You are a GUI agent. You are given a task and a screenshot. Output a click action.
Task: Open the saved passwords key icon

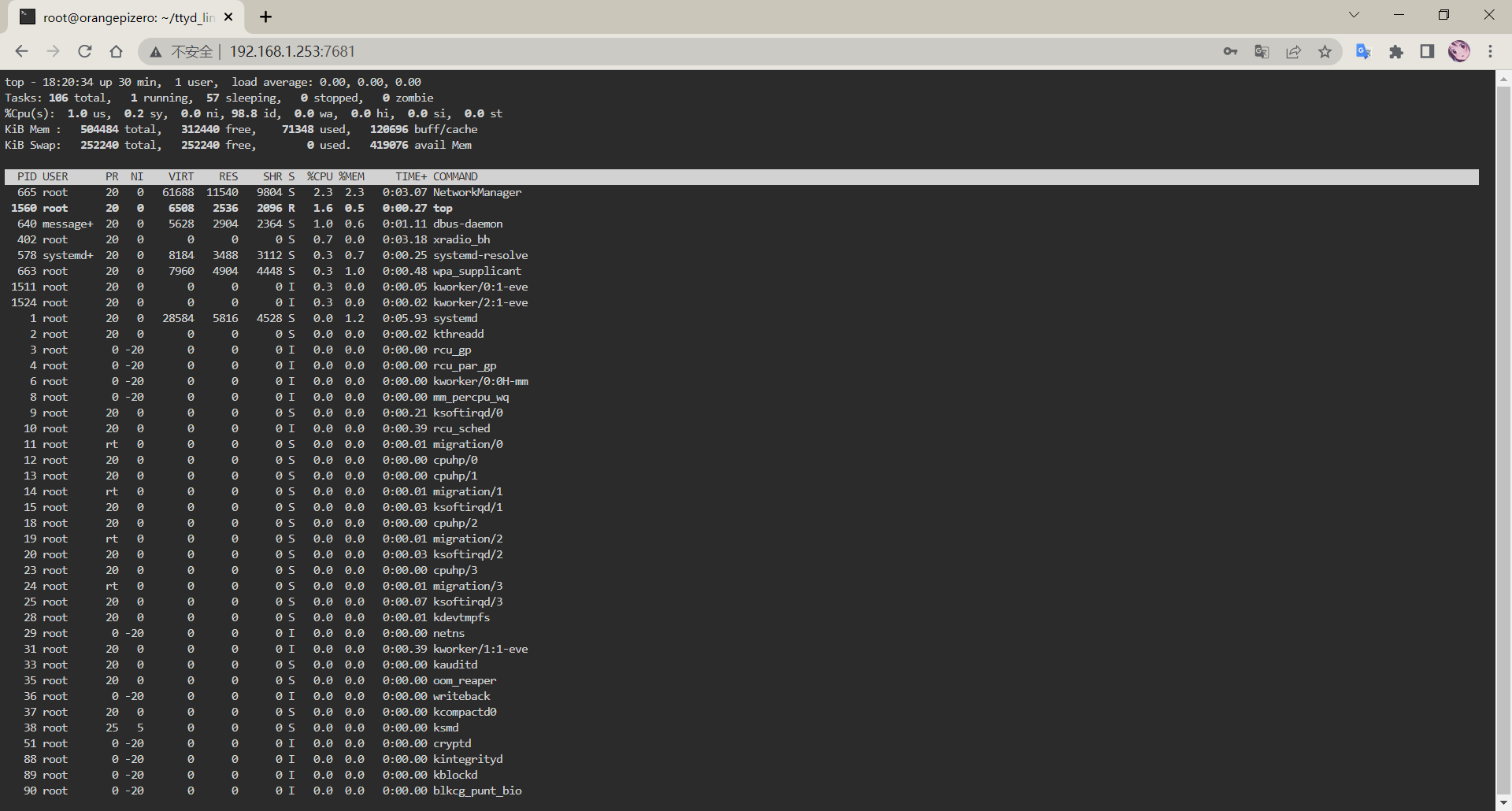[1230, 51]
